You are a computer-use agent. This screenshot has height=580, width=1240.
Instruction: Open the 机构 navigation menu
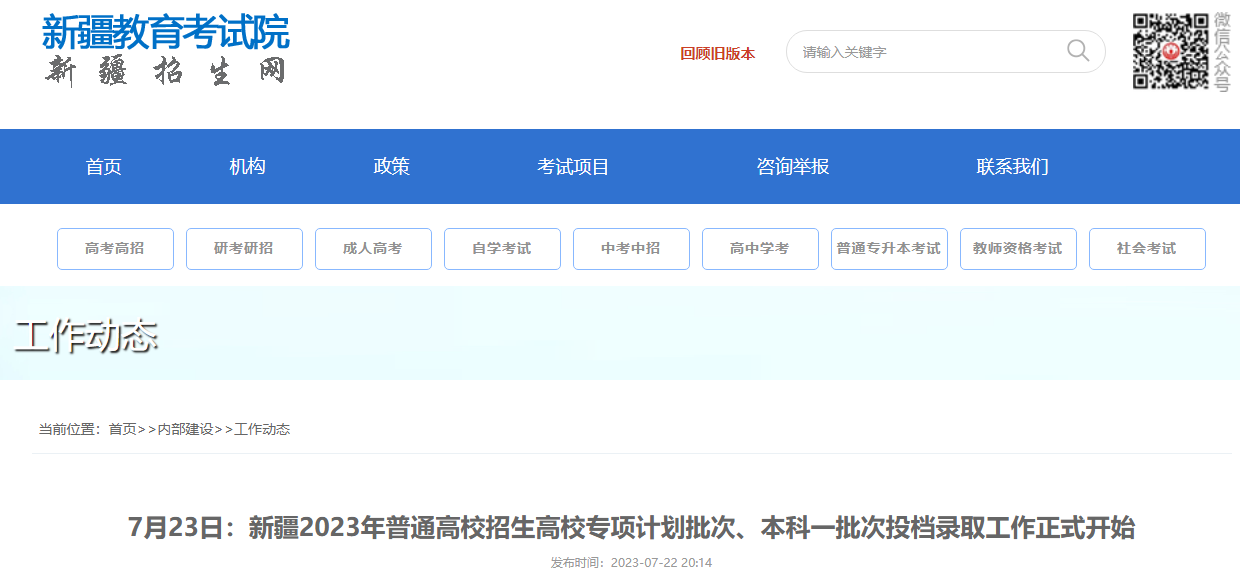coord(248,167)
